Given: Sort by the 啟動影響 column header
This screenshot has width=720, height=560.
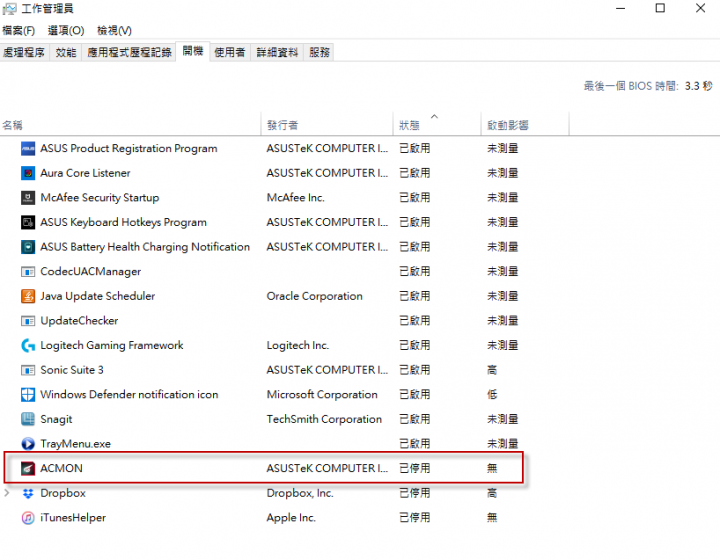Looking at the screenshot, I should (x=525, y=125).
